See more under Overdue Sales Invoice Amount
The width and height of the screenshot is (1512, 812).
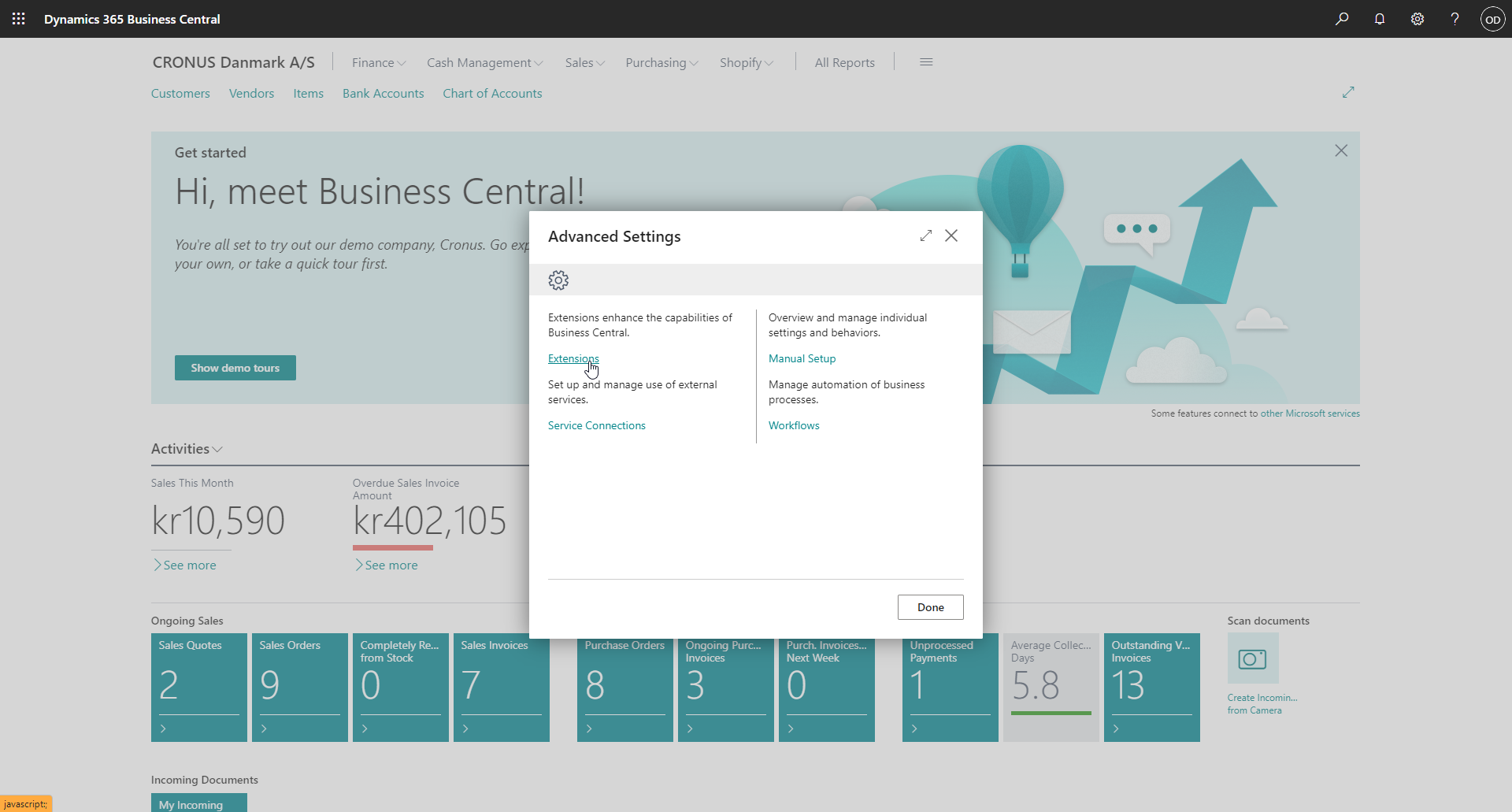[x=387, y=565]
